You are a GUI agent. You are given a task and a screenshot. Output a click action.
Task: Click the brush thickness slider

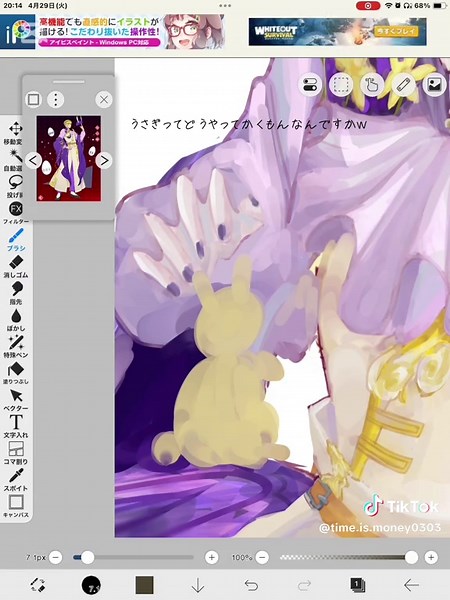click(x=133, y=558)
